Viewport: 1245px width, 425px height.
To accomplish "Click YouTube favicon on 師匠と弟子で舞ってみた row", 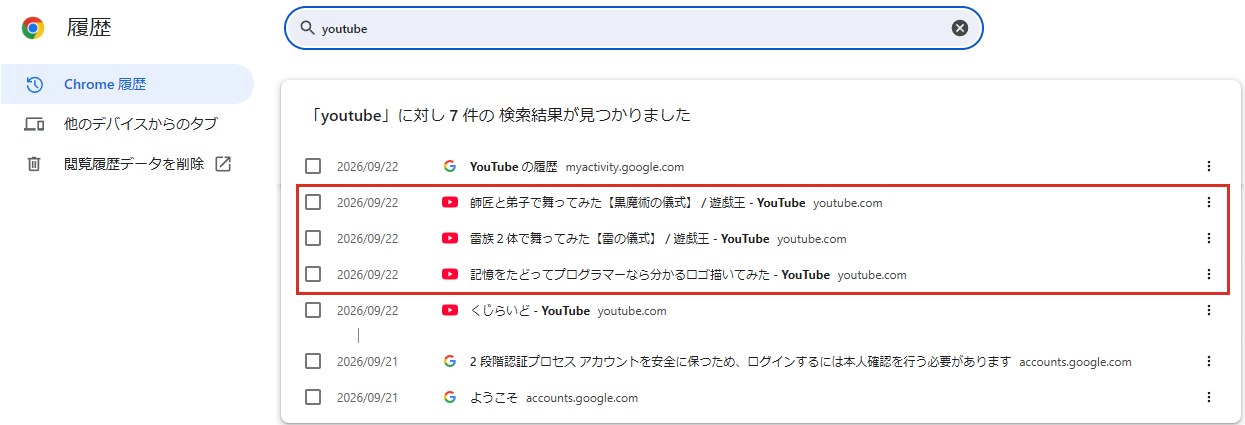I will pyautogui.click(x=450, y=202).
